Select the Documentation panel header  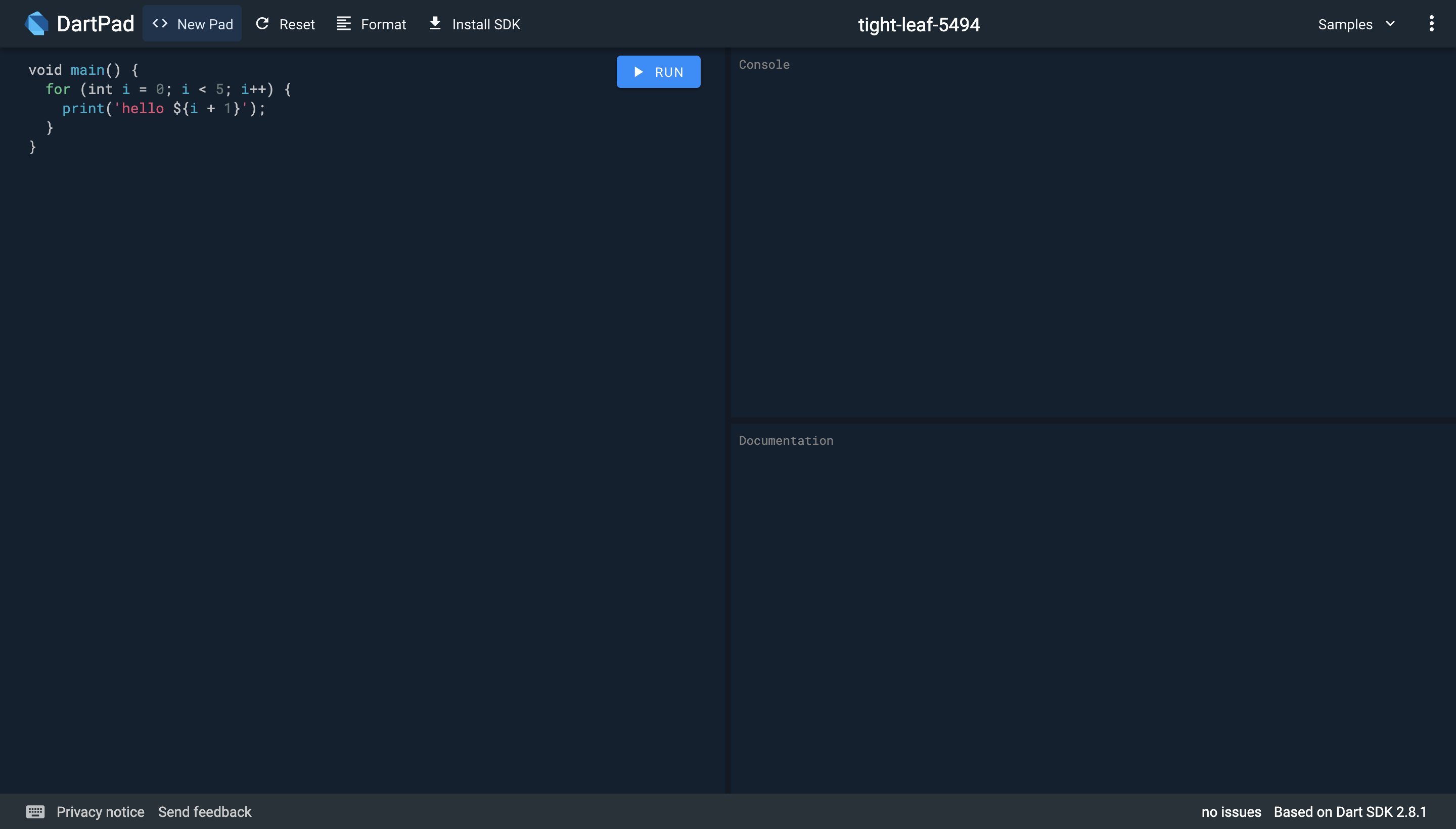tap(786, 440)
